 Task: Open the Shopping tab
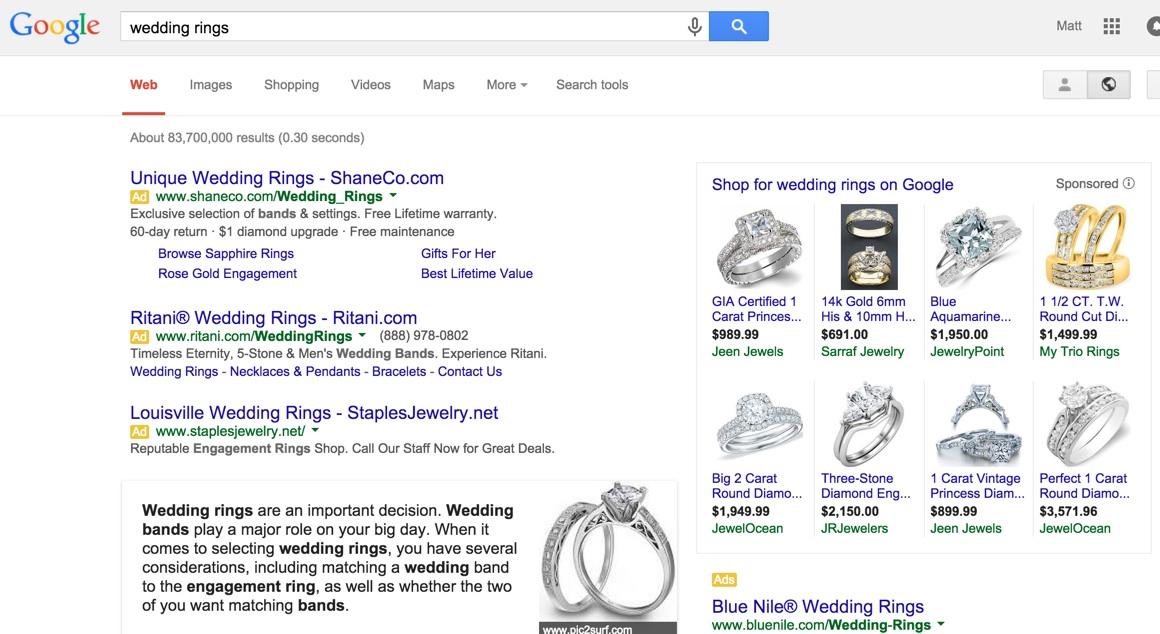coord(291,84)
